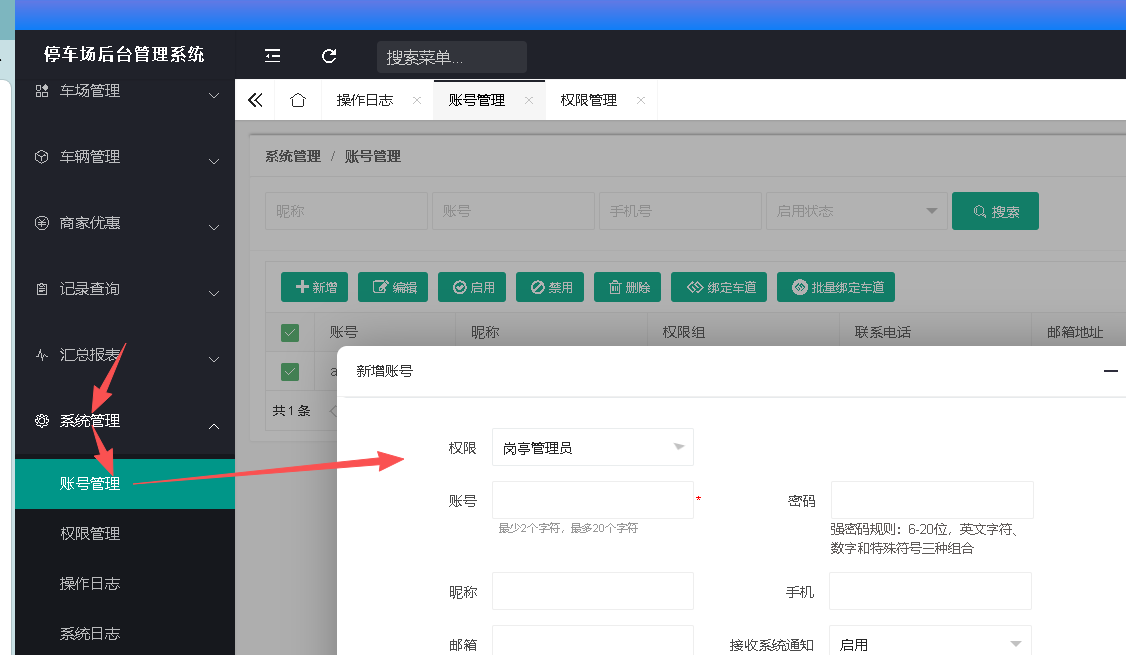1126x655 pixels.
Task: Click the home icon tab
Action: pos(298,100)
